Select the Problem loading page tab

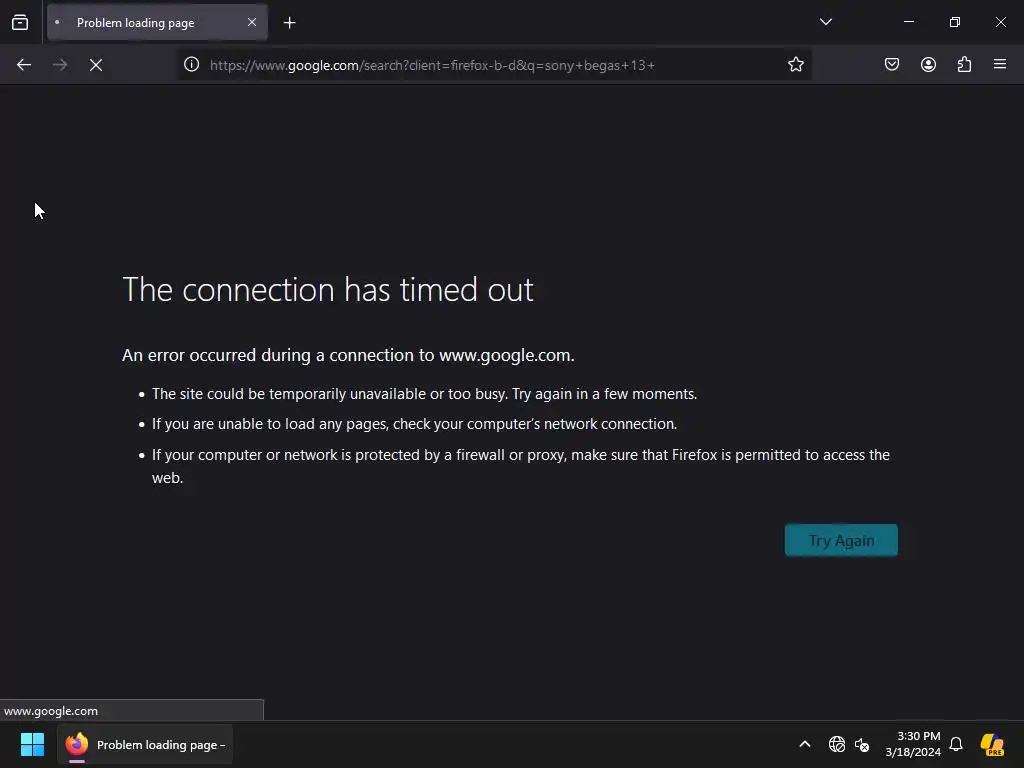pyautogui.click(x=157, y=22)
